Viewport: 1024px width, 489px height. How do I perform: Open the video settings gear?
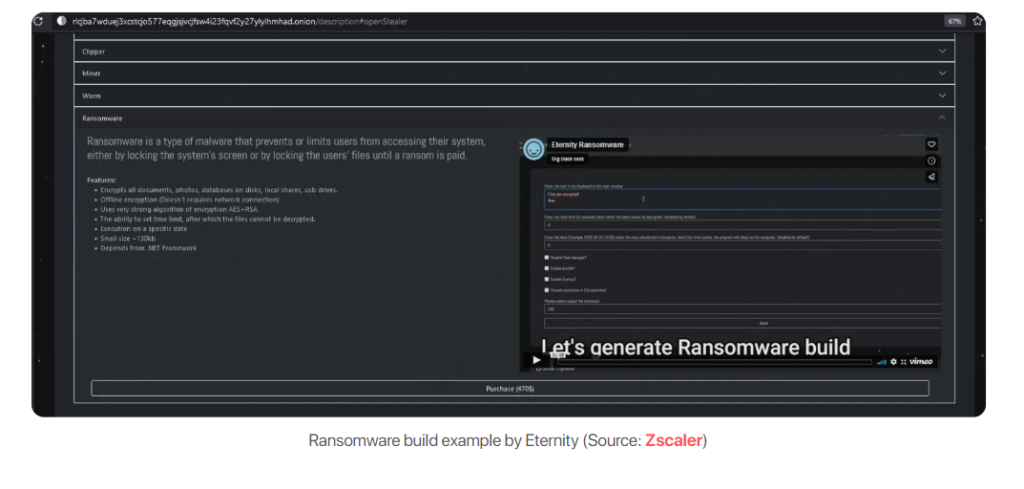[893, 362]
